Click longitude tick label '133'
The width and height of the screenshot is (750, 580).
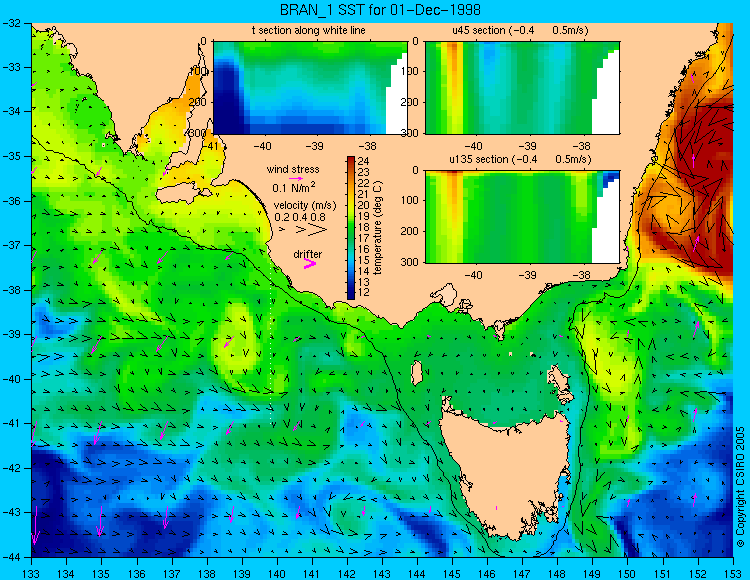(x=31, y=573)
